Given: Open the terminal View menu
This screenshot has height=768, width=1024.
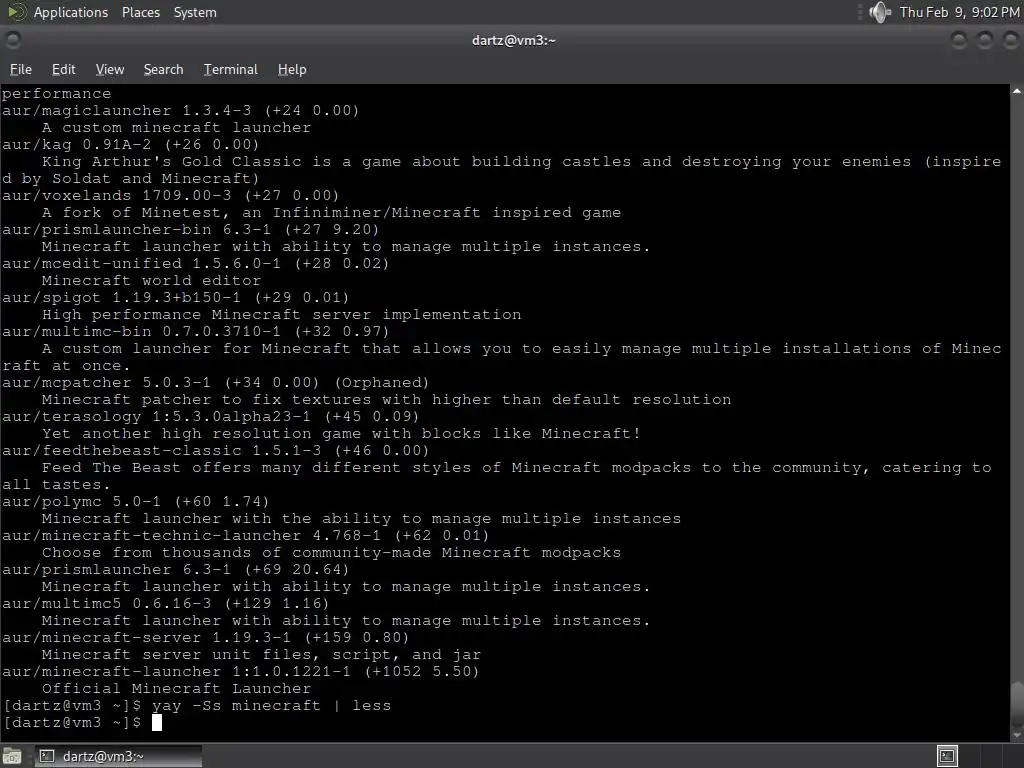Looking at the screenshot, I should (x=110, y=69).
